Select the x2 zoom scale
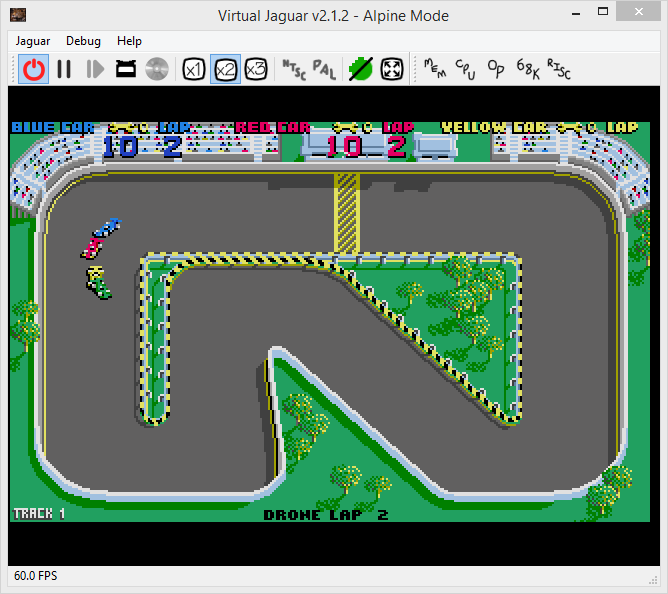668x594 pixels. [225, 69]
